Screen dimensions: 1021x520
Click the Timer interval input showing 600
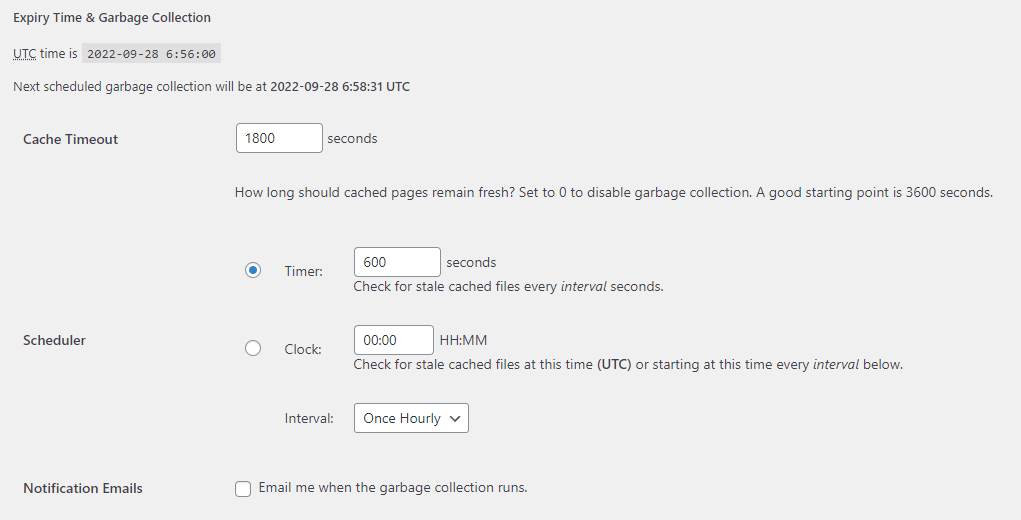point(397,262)
